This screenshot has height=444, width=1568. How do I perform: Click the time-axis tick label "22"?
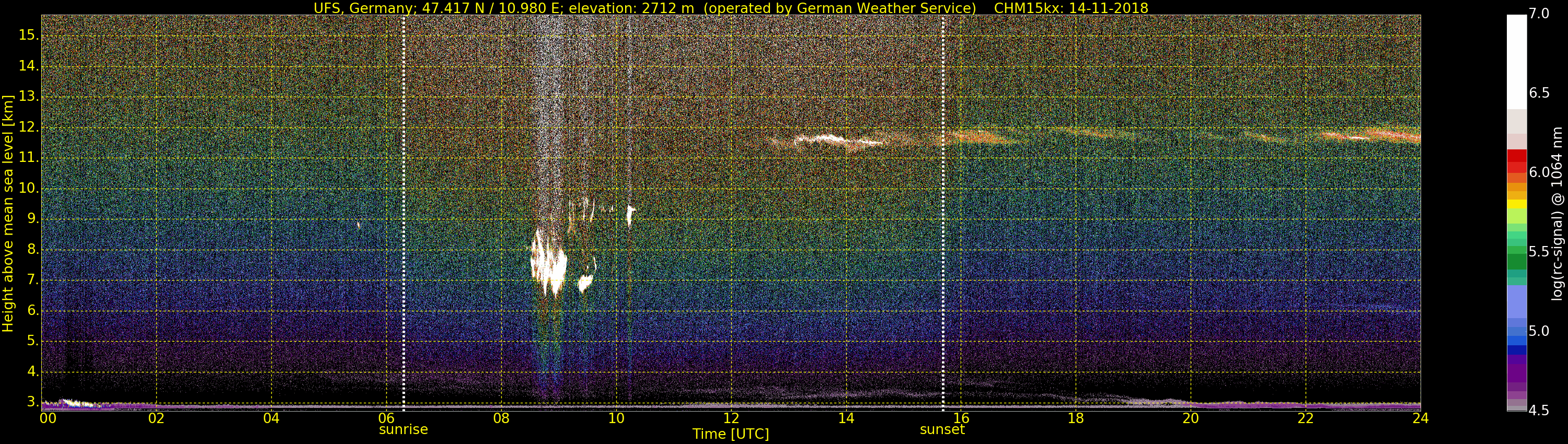pyautogui.click(x=1306, y=418)
